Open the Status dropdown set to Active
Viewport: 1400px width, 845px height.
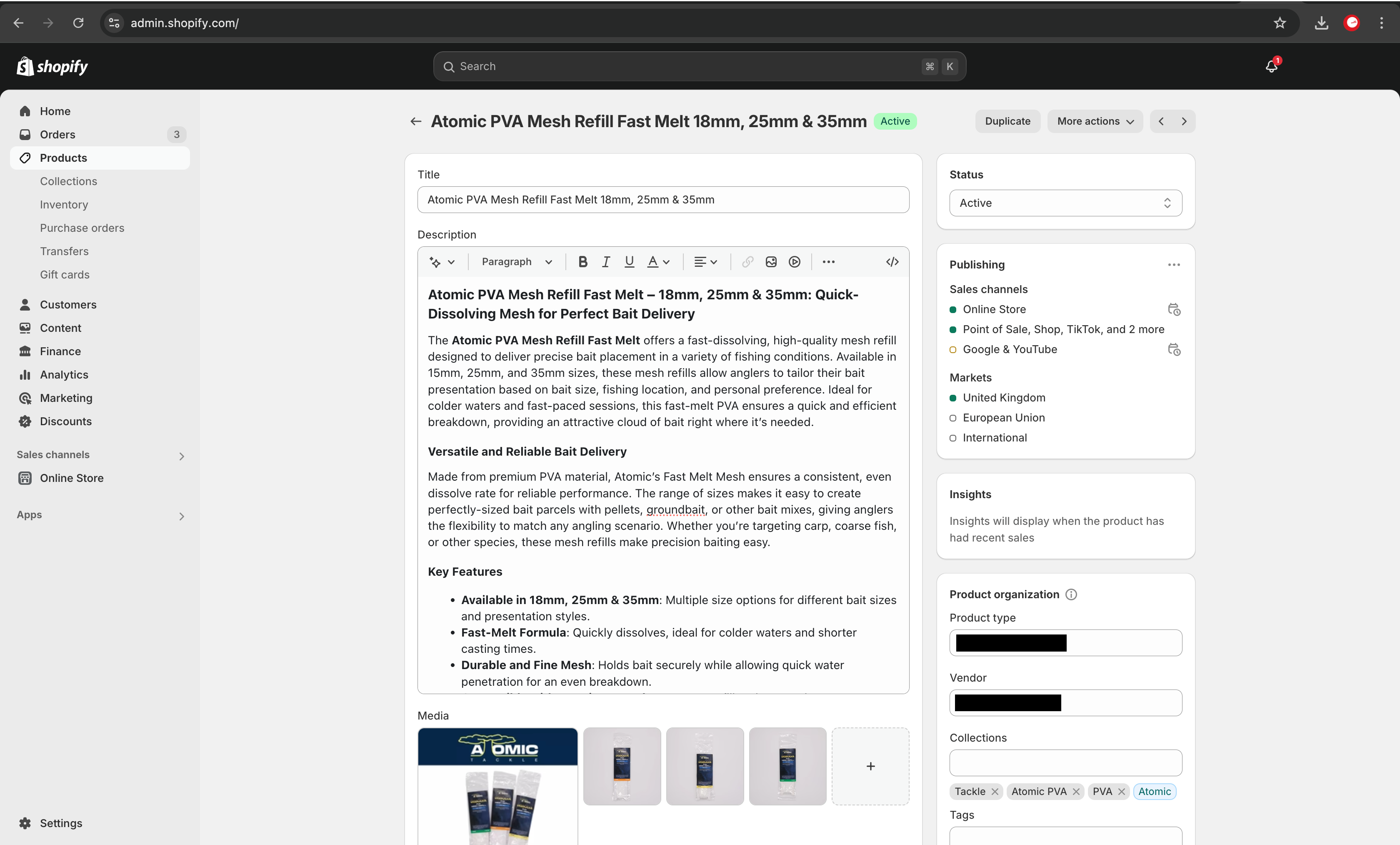pyautogui.click(x=1065, y=203)
